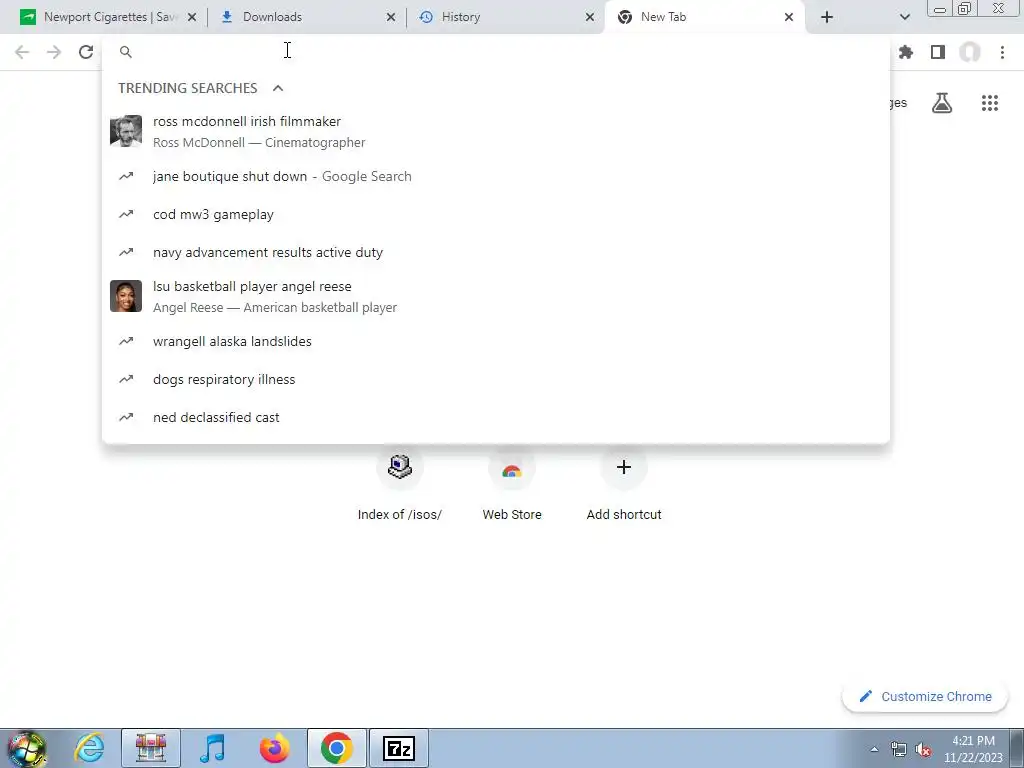
Task: Open the Google apps grid
Action: [x=990, y=103]
